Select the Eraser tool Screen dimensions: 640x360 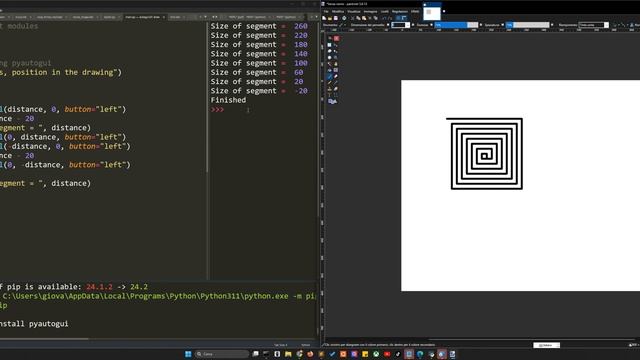coord(336,76)
